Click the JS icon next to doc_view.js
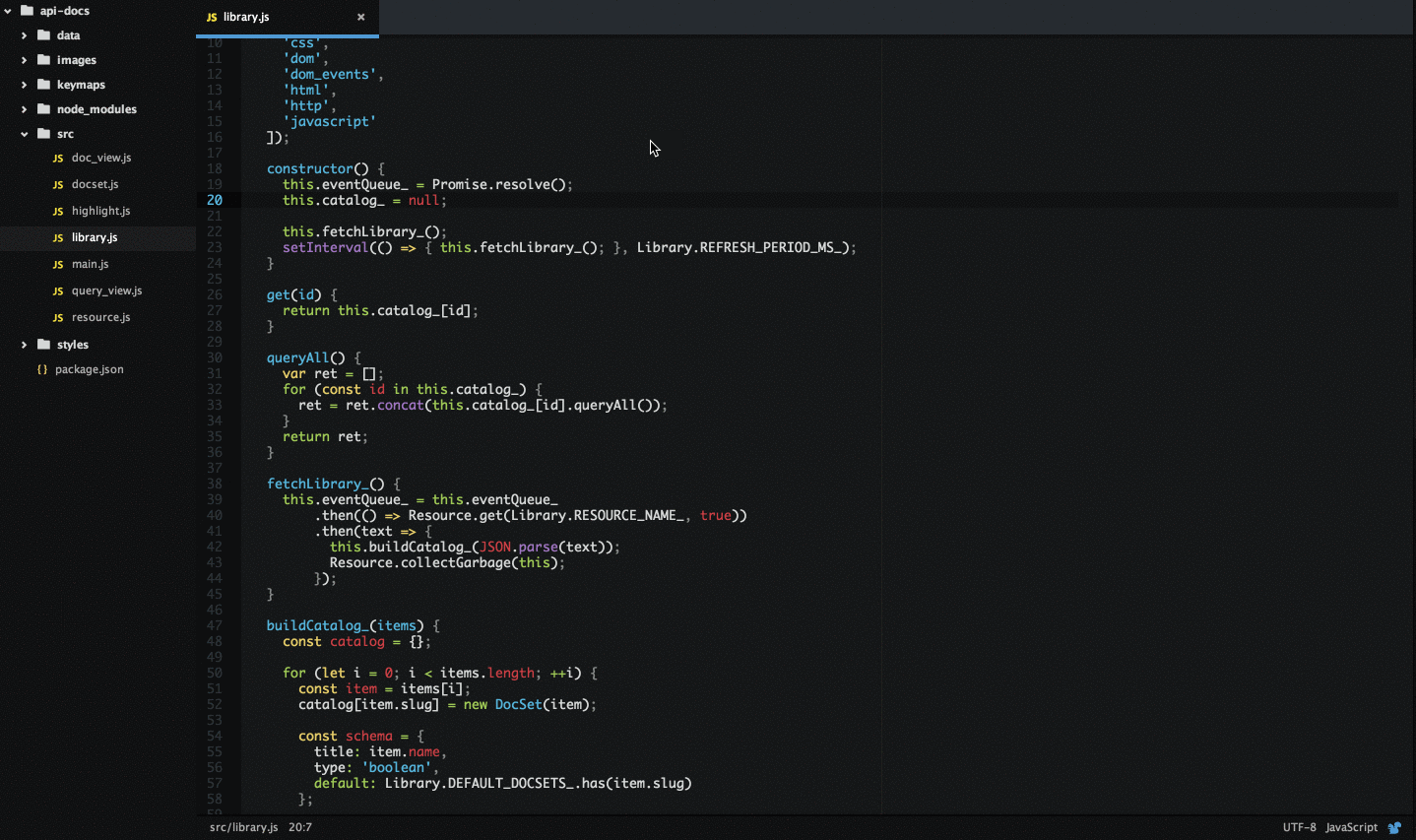Image resolution: width=1416 pixels, height=840 pixels. [x=58, y=159]
